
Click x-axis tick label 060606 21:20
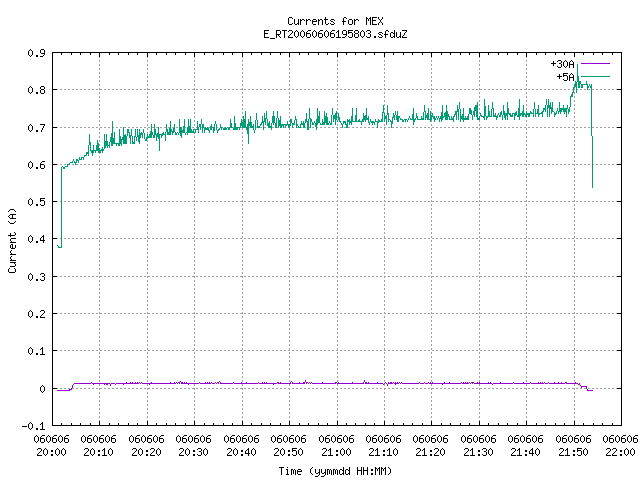[x=431, y=446]
